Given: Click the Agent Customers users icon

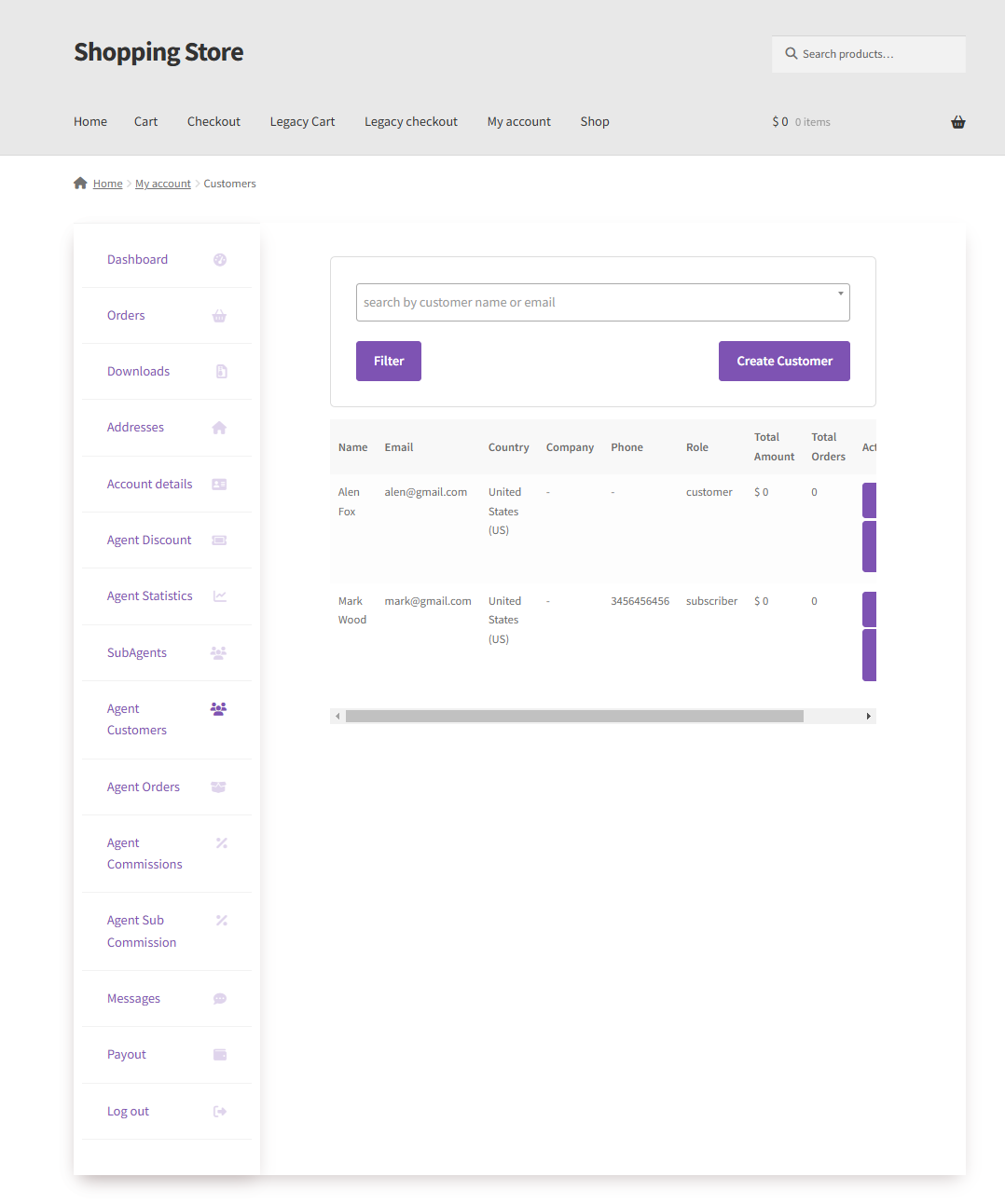Looking at the screenshot, I should coord(219,709).
